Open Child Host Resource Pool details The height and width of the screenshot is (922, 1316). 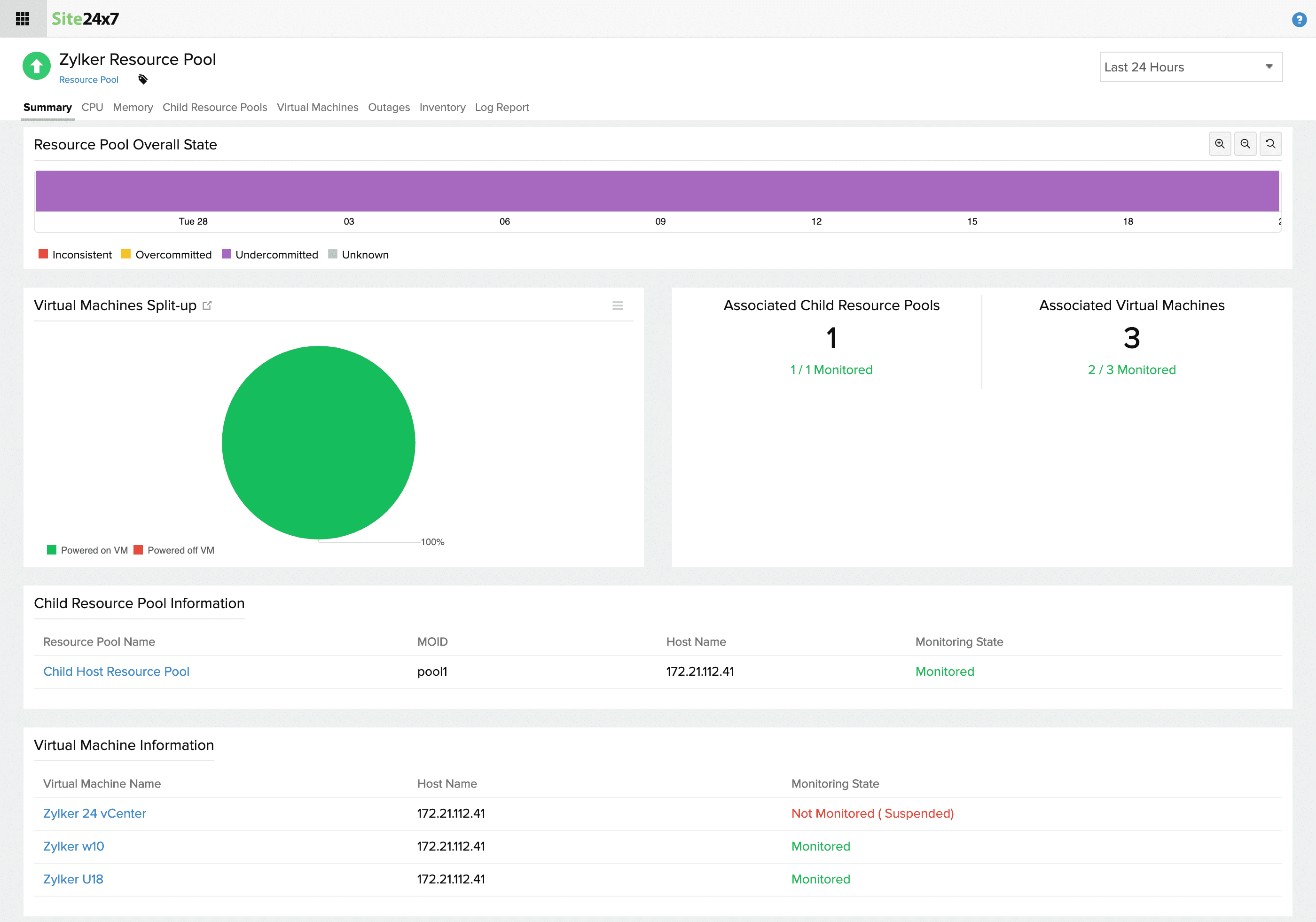coord(117,671)
